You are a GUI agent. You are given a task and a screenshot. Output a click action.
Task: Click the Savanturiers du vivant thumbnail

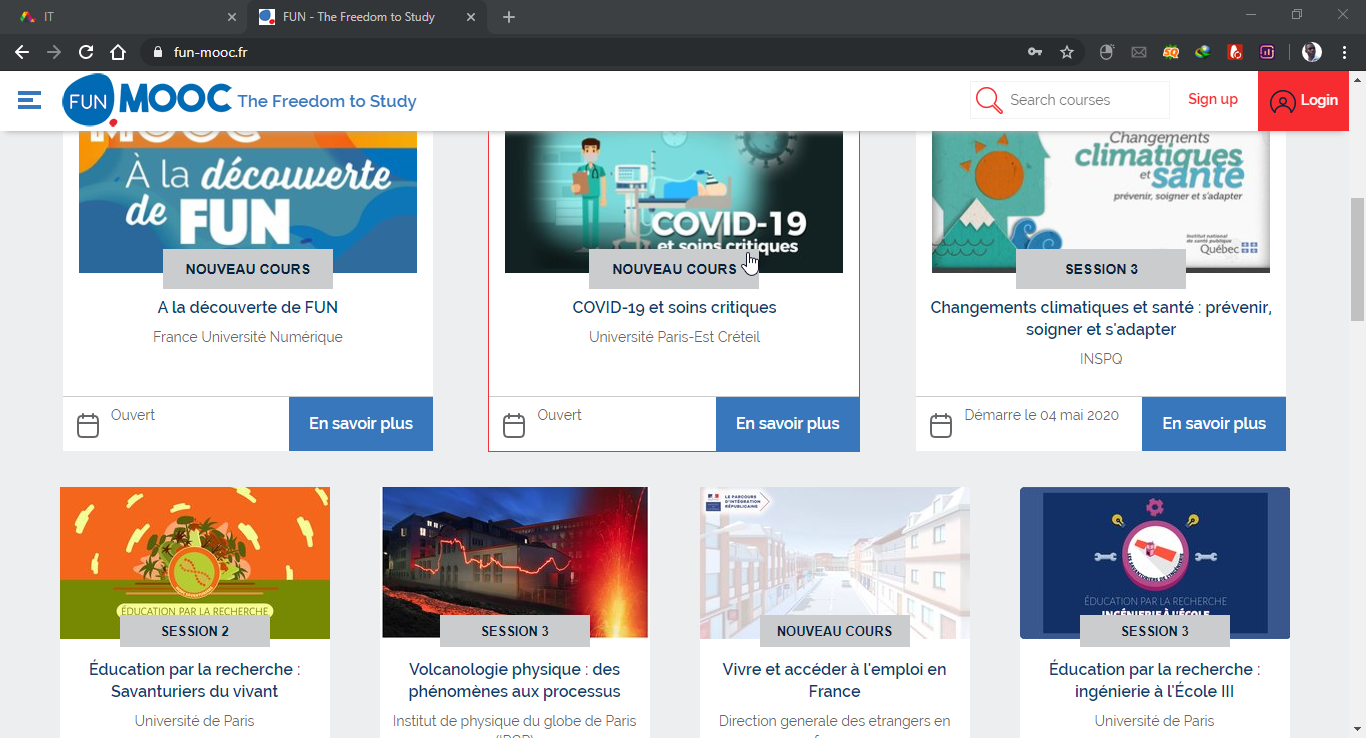click(195, 563)
